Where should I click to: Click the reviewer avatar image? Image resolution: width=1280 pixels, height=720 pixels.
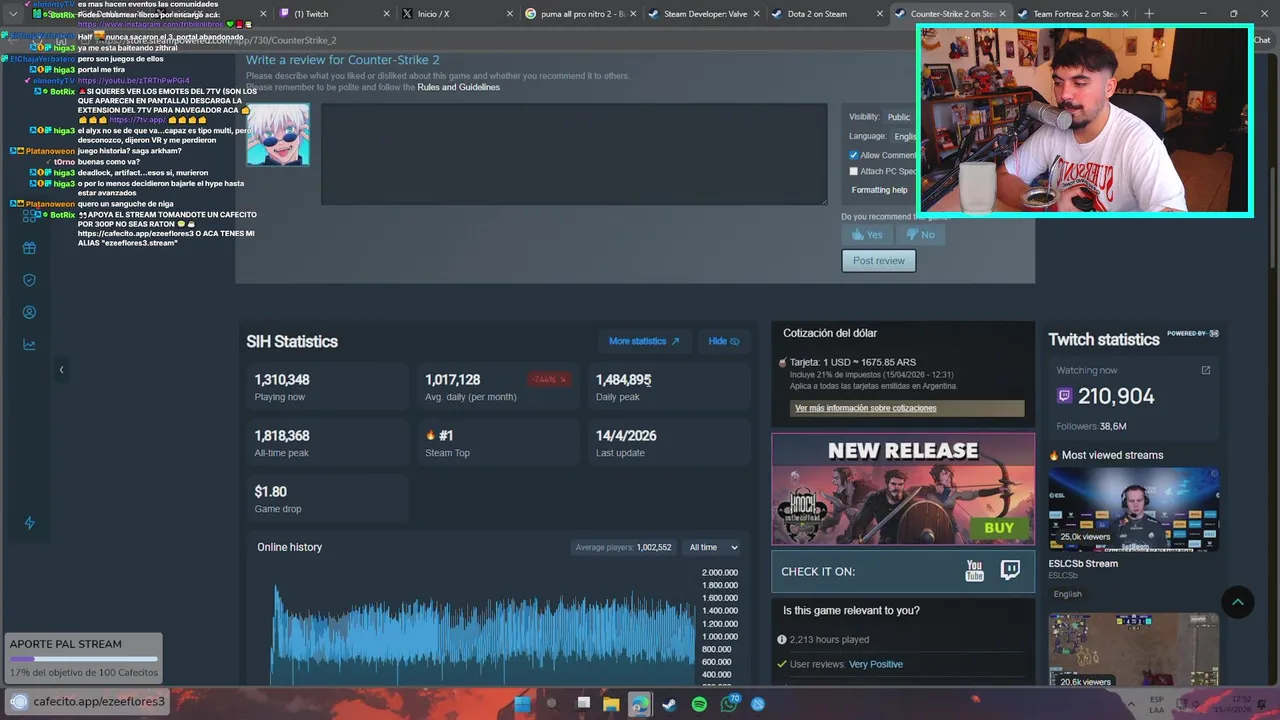pyautogui.click(x=278, y=134)
